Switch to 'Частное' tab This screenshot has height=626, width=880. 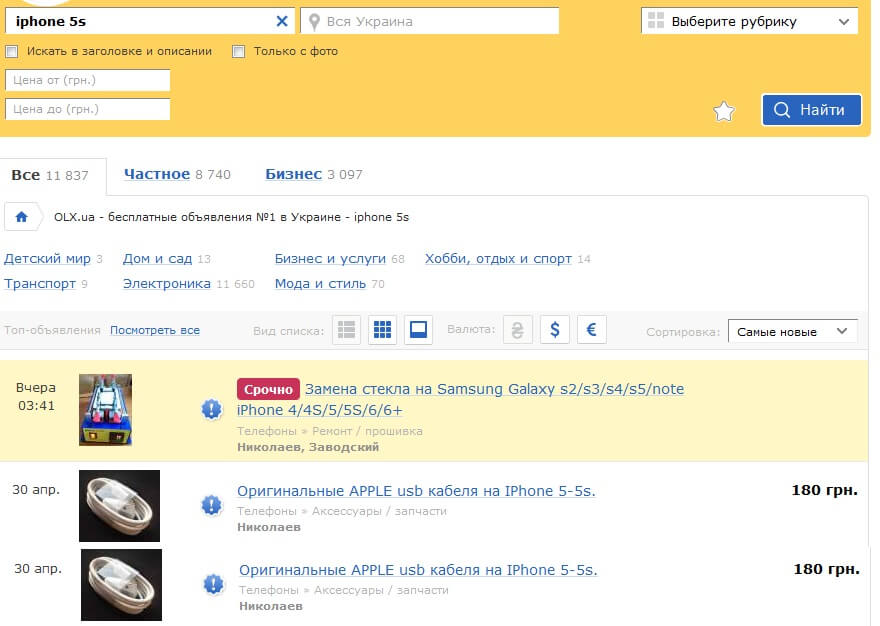157,174
